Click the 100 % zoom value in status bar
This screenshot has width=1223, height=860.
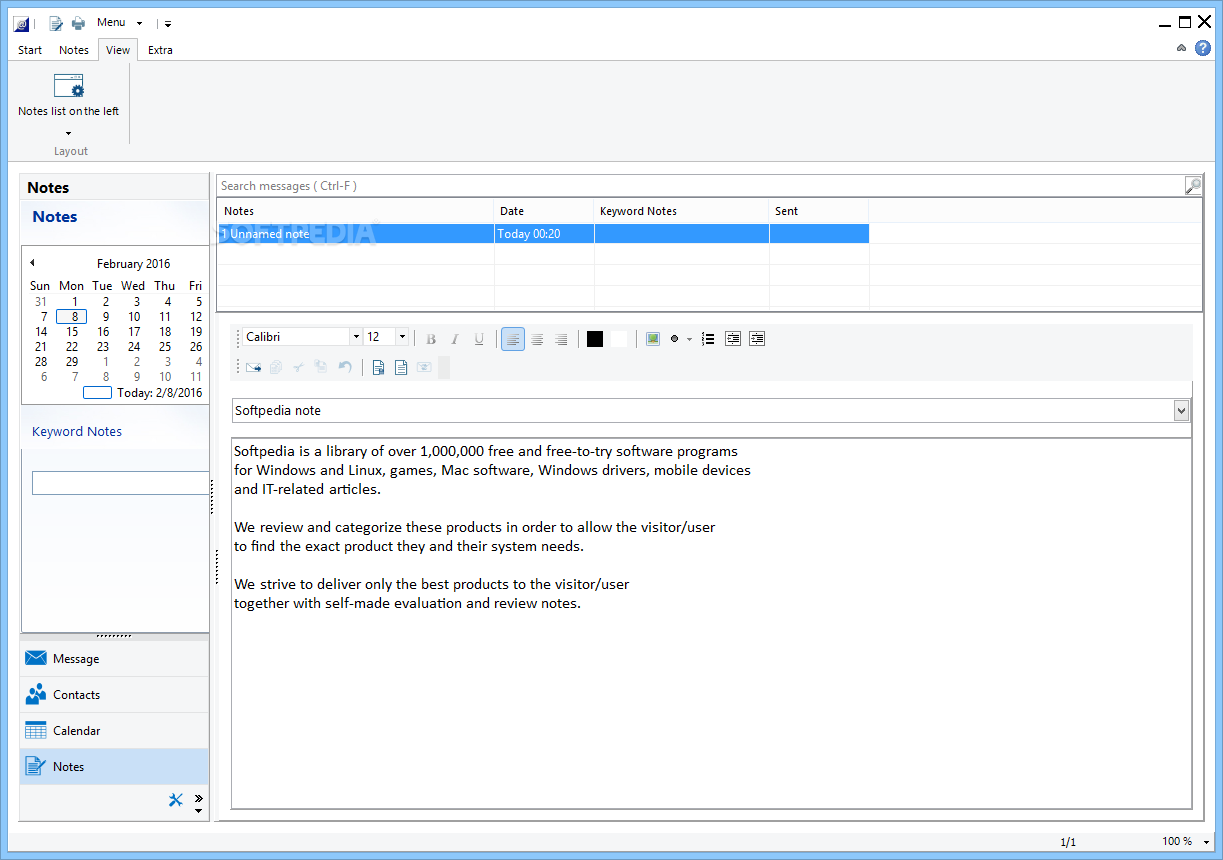coord(1177,841)
